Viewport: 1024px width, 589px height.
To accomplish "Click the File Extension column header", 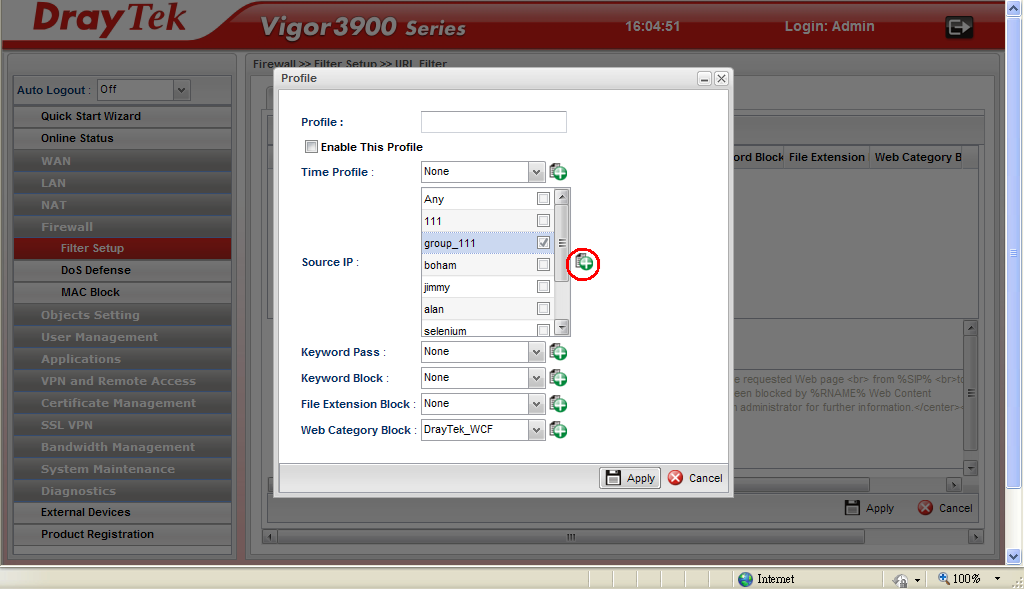I will point(826,157).
